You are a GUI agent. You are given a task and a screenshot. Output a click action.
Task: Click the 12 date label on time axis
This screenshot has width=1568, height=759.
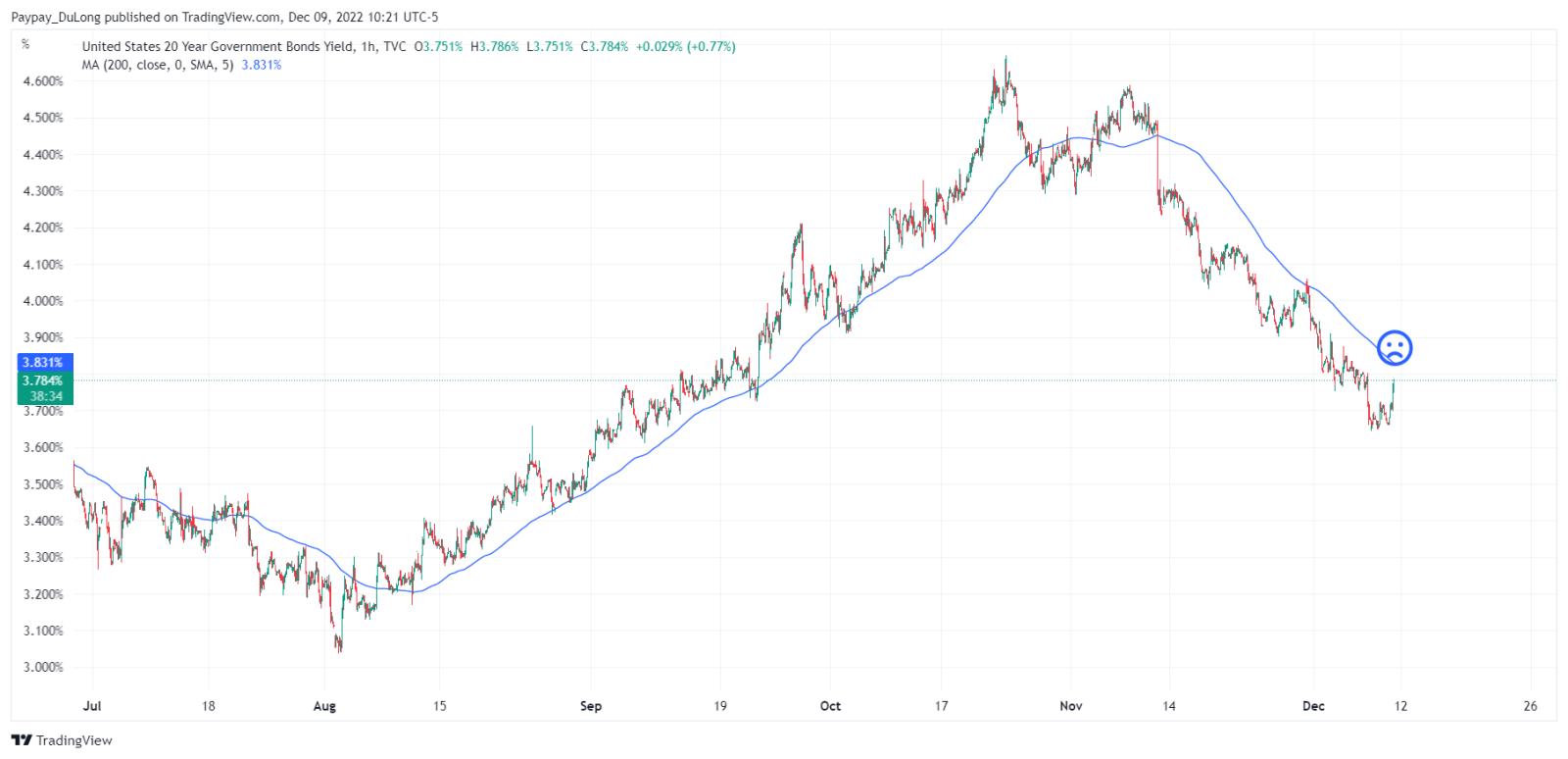pos(1400,706)
